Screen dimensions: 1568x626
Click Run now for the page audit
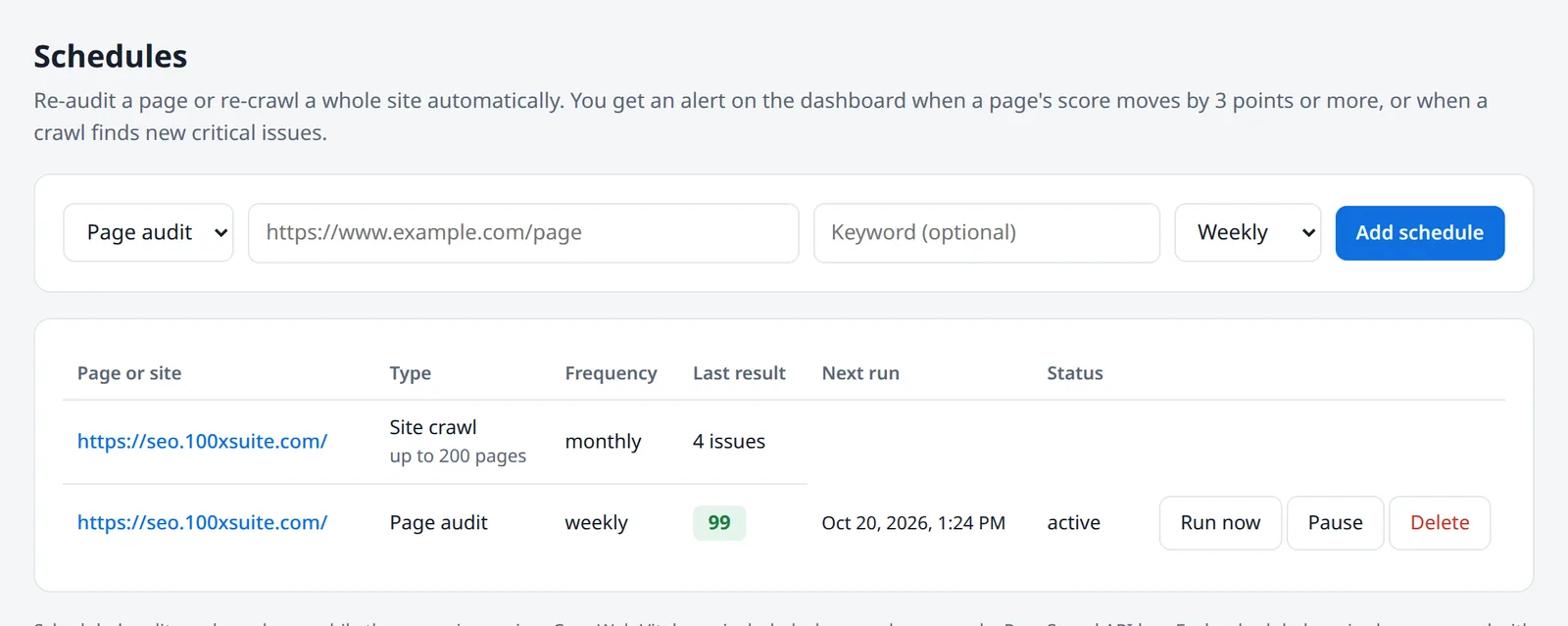pos(1220,523)
